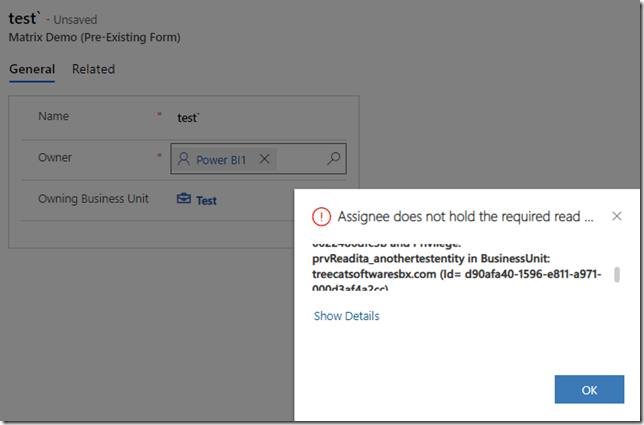Switch to the General tab
Image resolution: width=644 pixels, height=425 pixels.
click(31, 69)
